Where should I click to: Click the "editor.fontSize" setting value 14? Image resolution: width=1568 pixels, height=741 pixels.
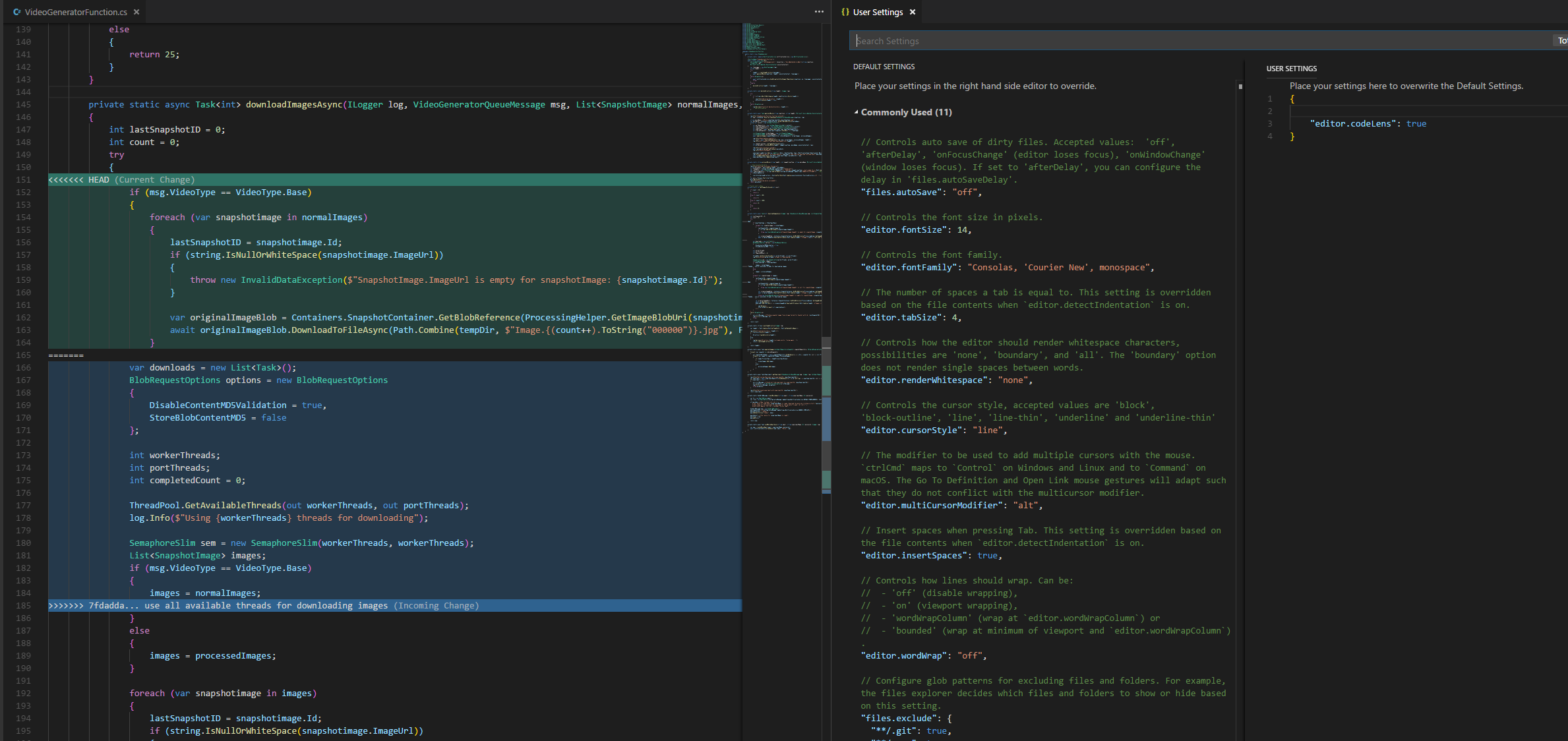pos(964,229)
